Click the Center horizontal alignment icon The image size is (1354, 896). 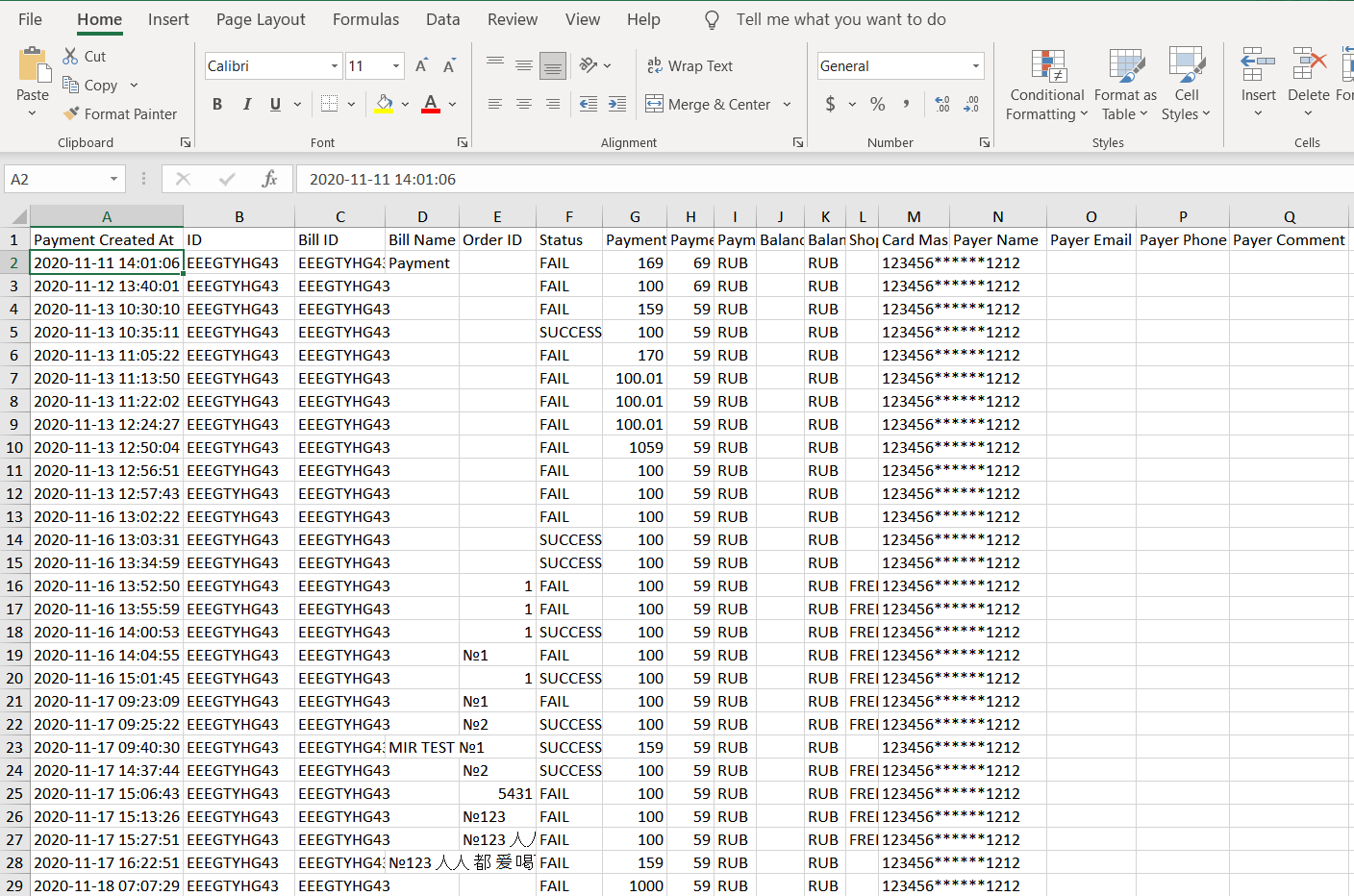pyautogui.click(x=524, y=104)
